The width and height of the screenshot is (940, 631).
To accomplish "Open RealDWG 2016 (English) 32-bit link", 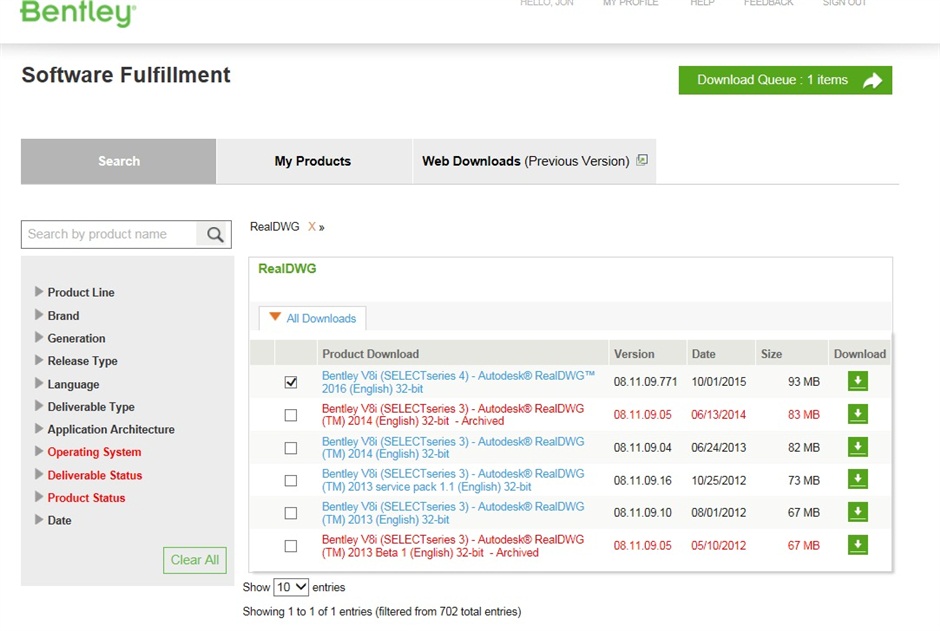I will click(458, 382).
